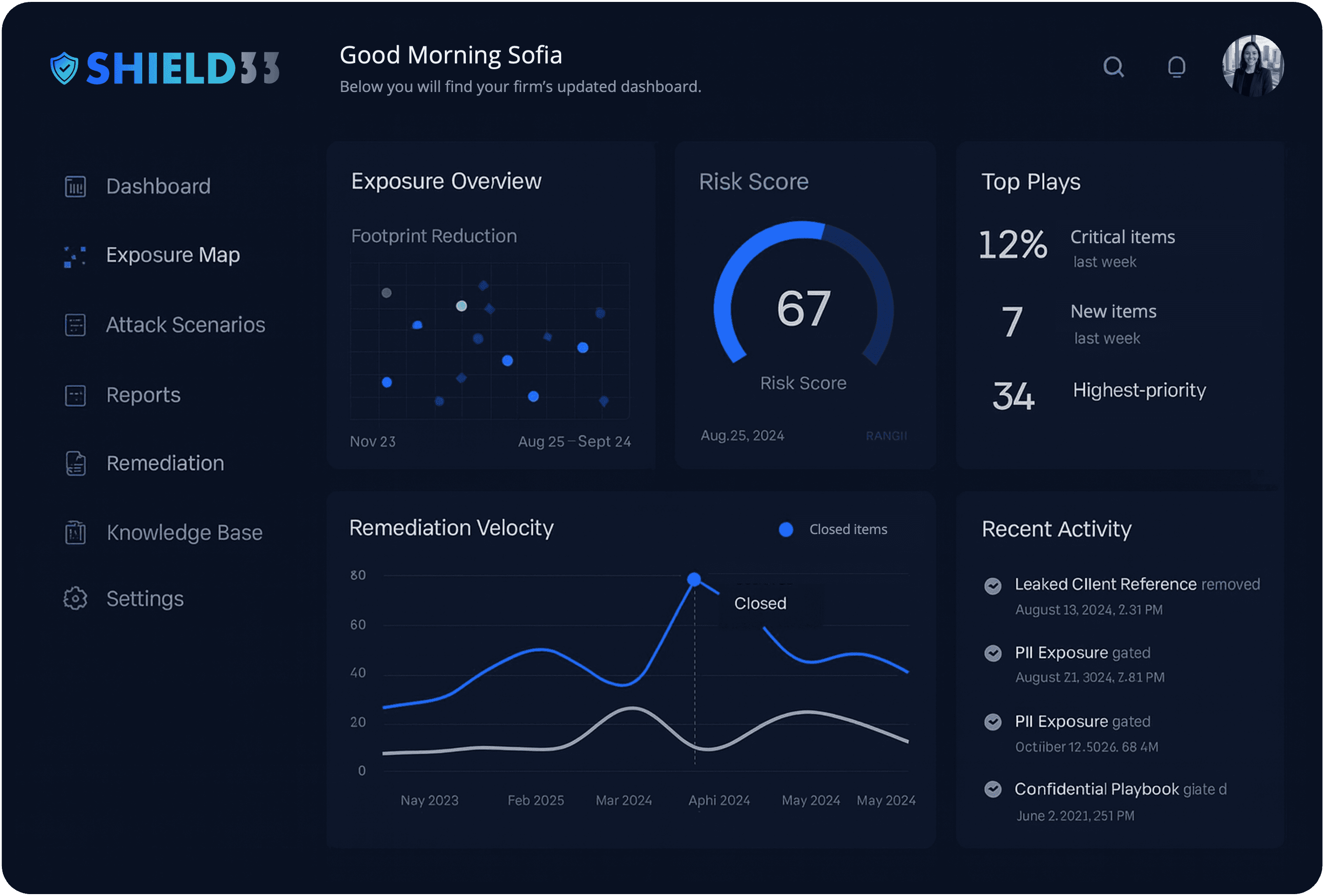Image resolution: width=1324 pixels, height=896 pixels.
Task: Open the Reports menu item
Action: tap(143, 395)
